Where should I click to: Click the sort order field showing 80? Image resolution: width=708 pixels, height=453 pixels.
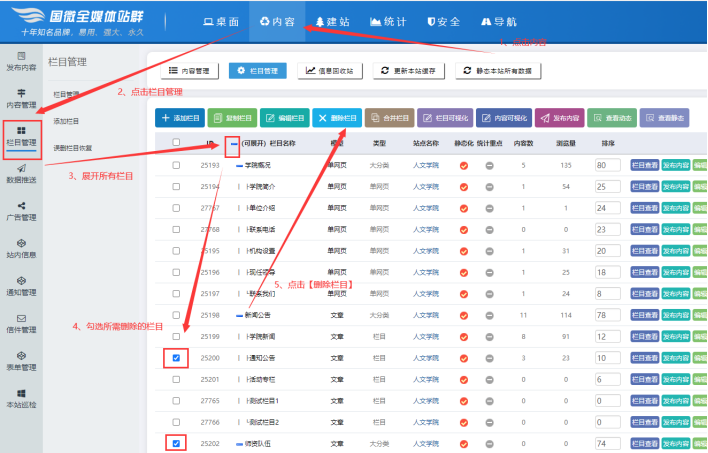coord(605,164)
